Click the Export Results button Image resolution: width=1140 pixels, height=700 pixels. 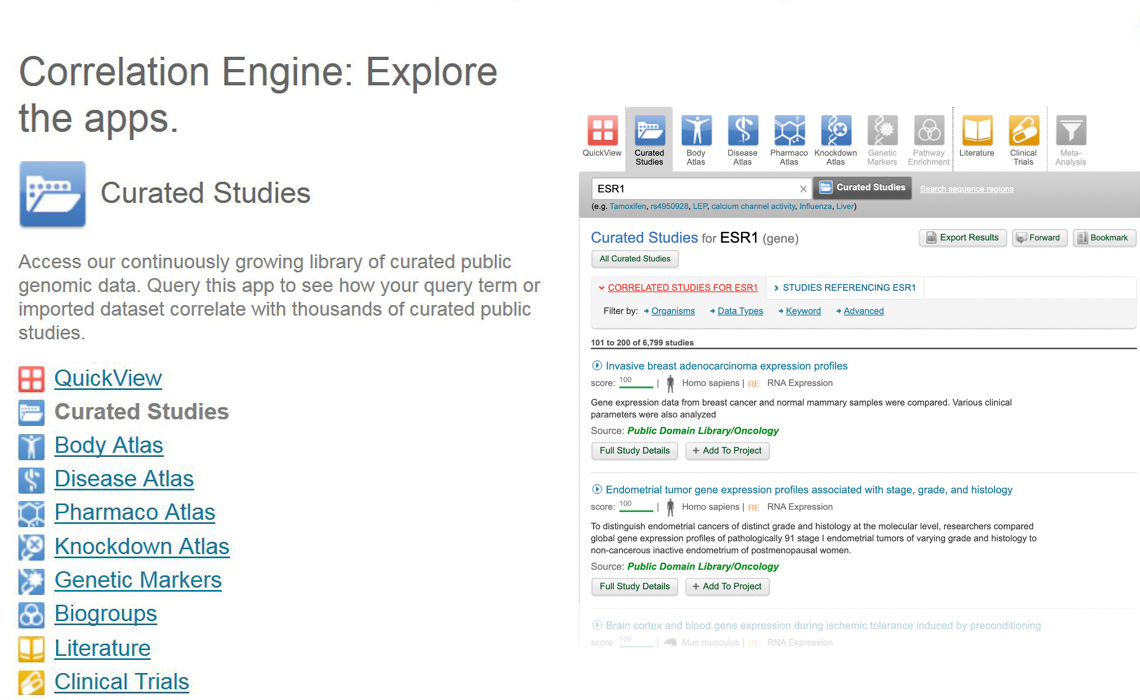pyautogui.click(x=962, y=238)
